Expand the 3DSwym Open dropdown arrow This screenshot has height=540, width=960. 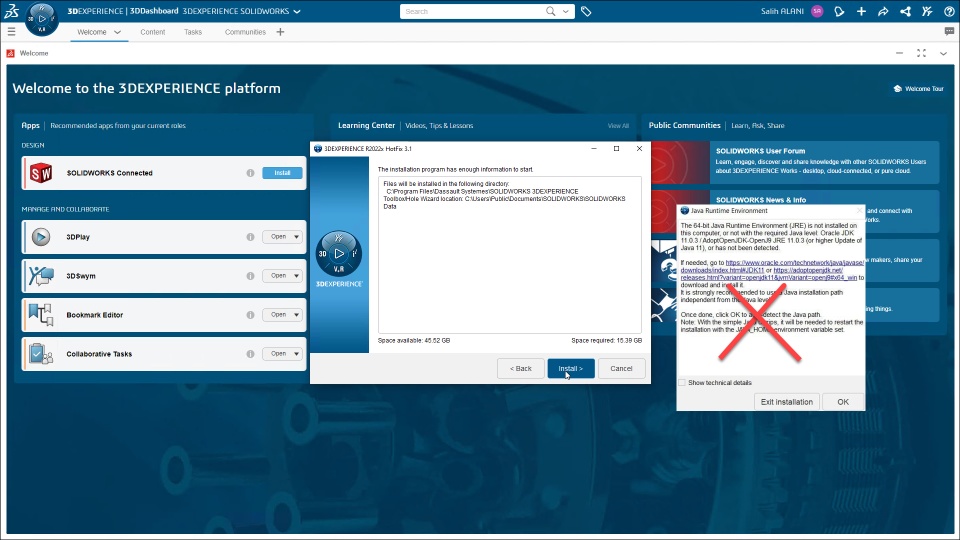(296, 276)
